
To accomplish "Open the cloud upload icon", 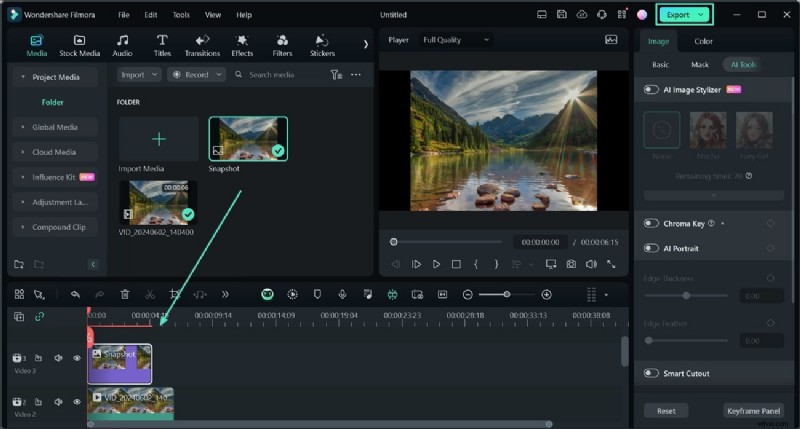I will tap(582, 15).
